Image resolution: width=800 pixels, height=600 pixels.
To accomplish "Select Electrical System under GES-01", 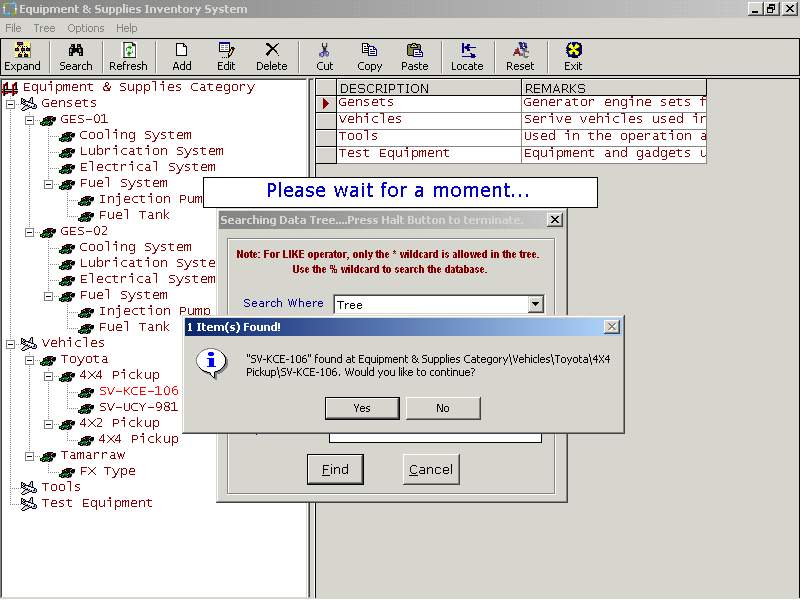I will click(x=147, y=167).
